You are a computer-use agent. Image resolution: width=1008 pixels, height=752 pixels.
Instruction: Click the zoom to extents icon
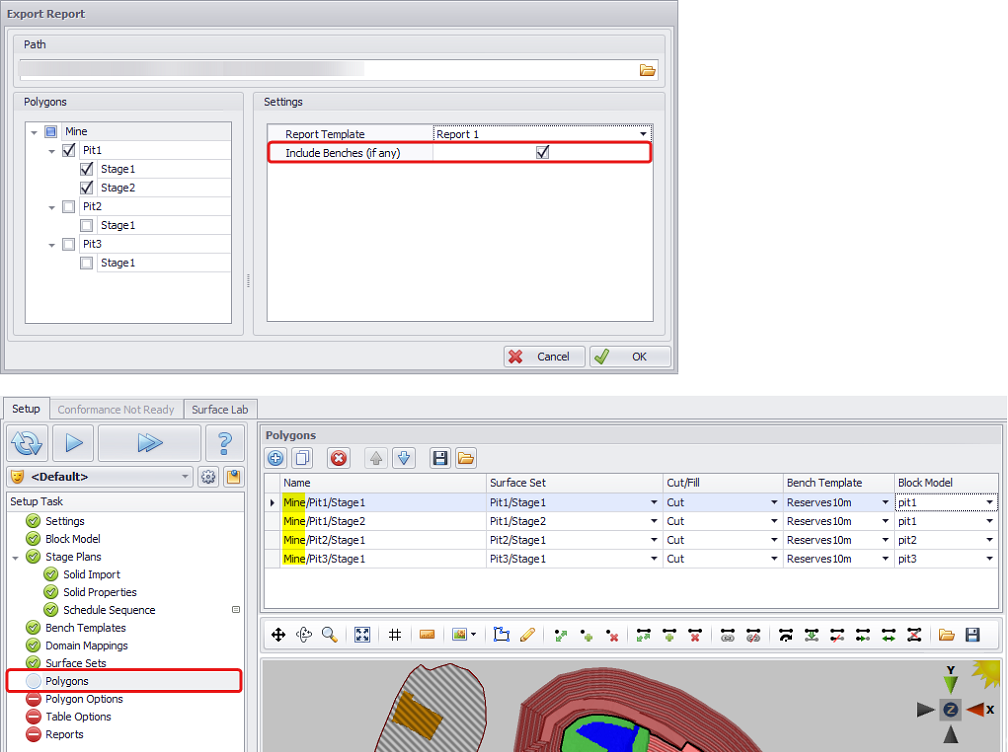coord(363,635)
